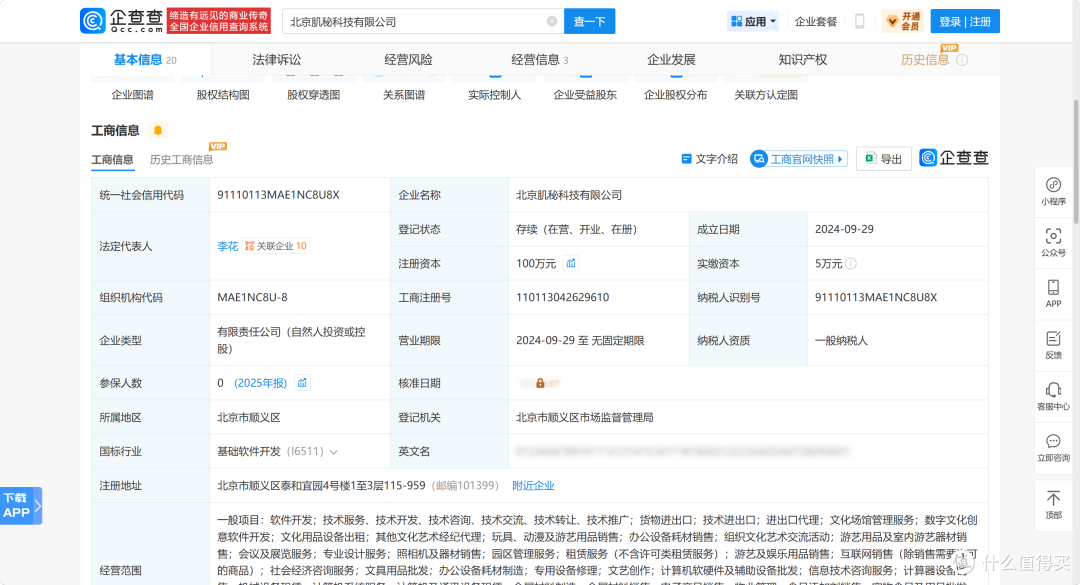1080x585 pixels.
Task: Open 股权穿透图 chart
Action: pyautogui.click(x=313, y=94)
